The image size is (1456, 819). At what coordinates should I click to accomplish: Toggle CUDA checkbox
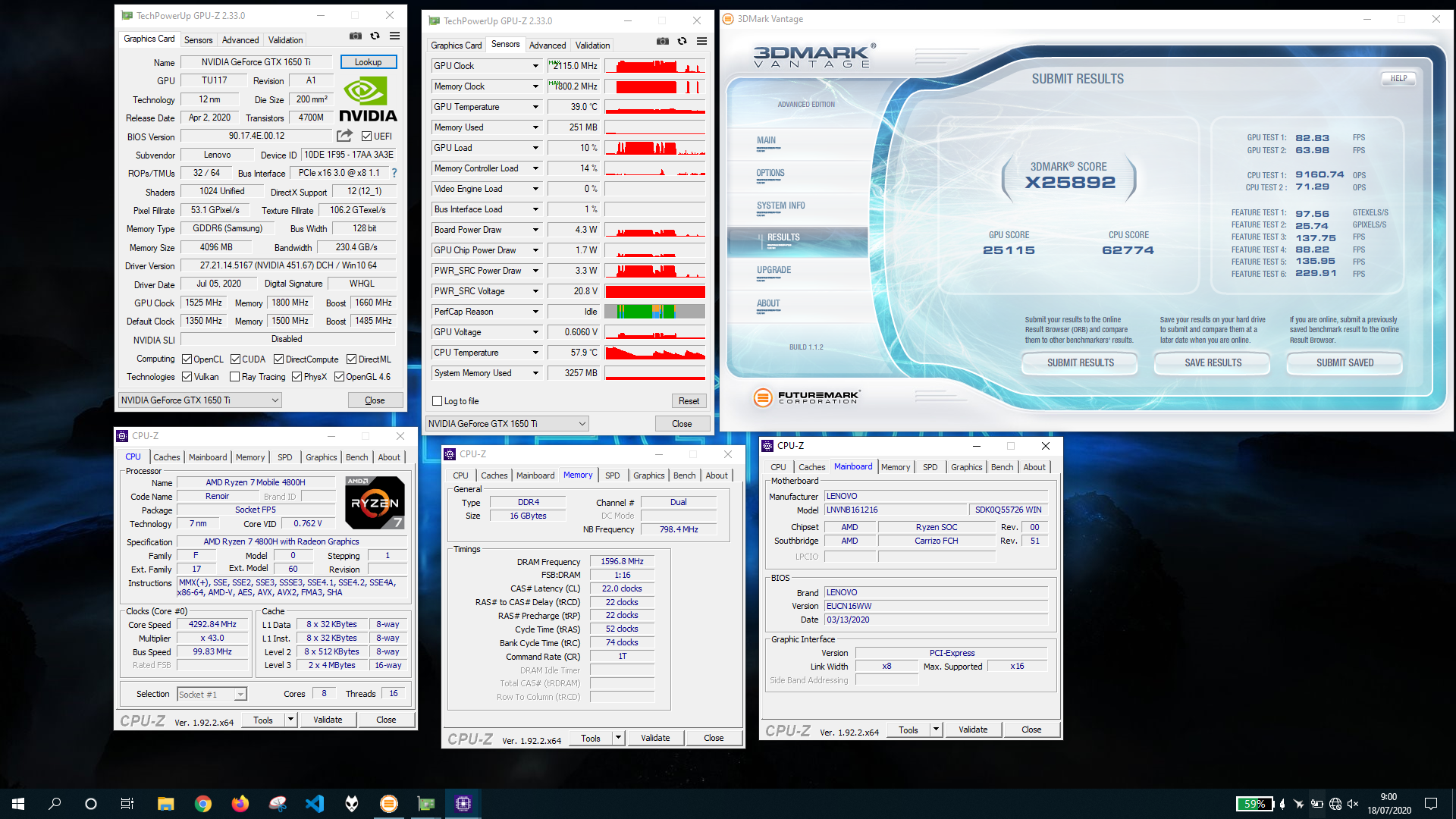tap(236, 359)
